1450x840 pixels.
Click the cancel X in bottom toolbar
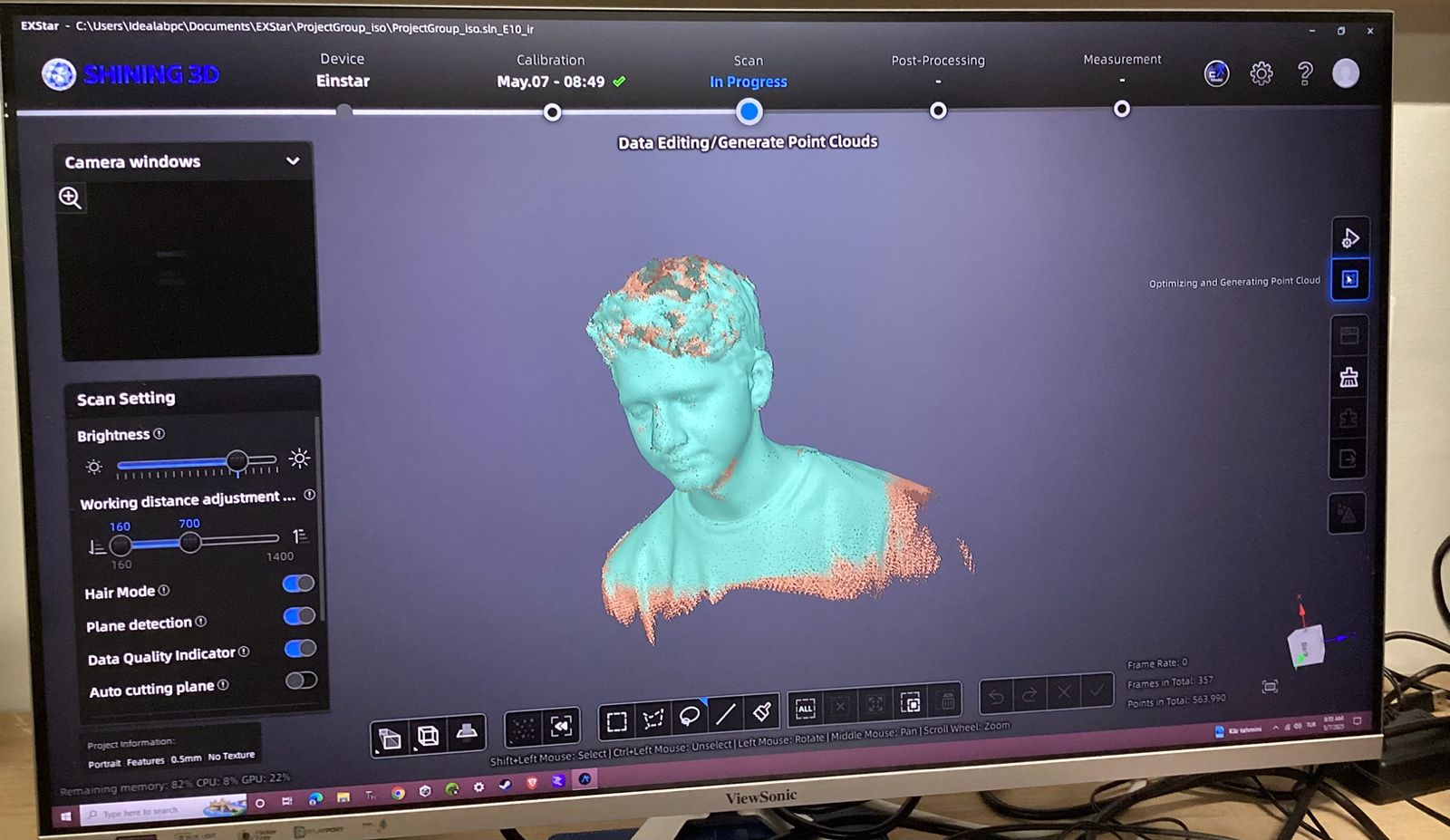pos(1063,693)
